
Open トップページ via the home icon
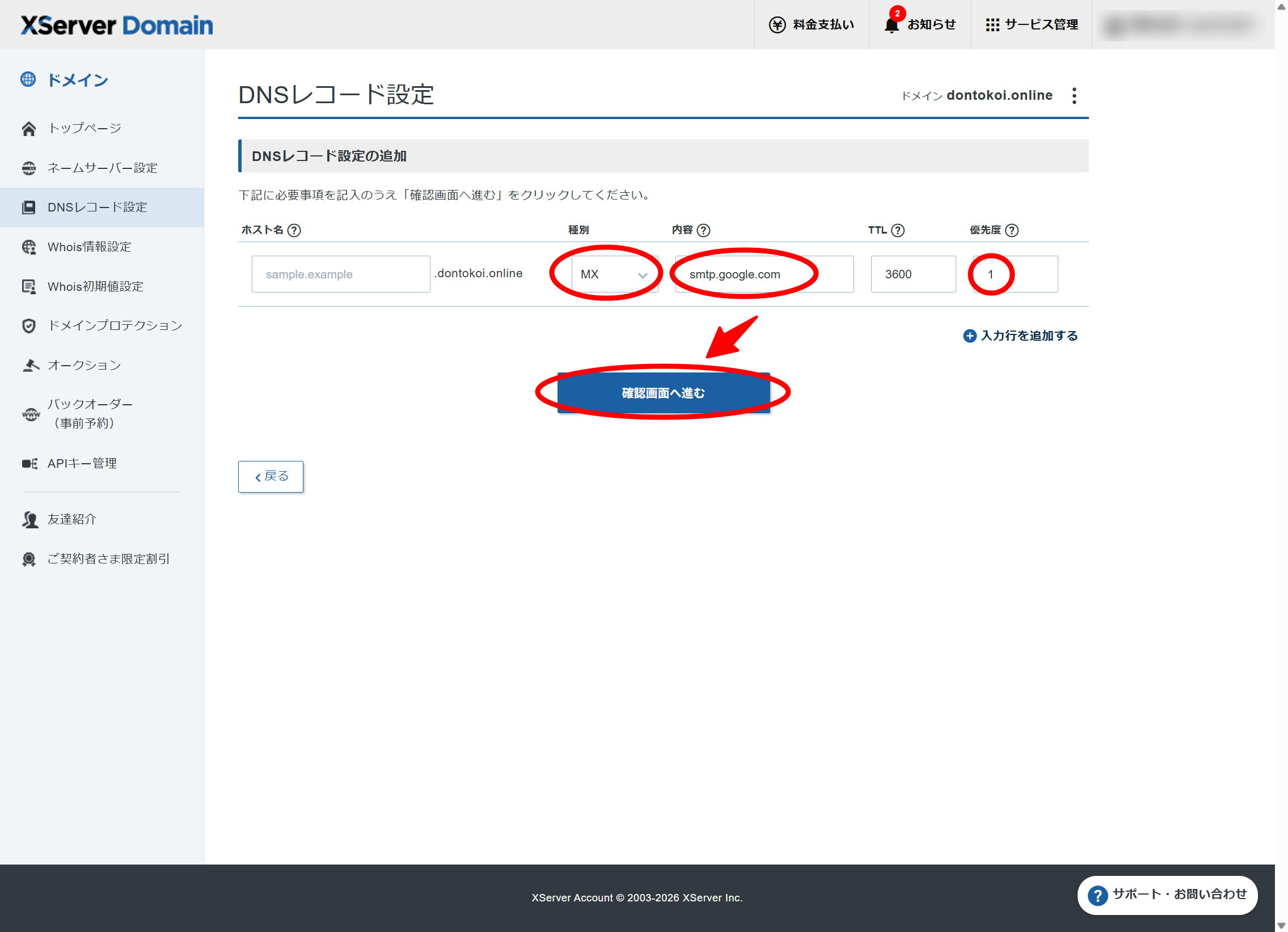coord(28,129)
